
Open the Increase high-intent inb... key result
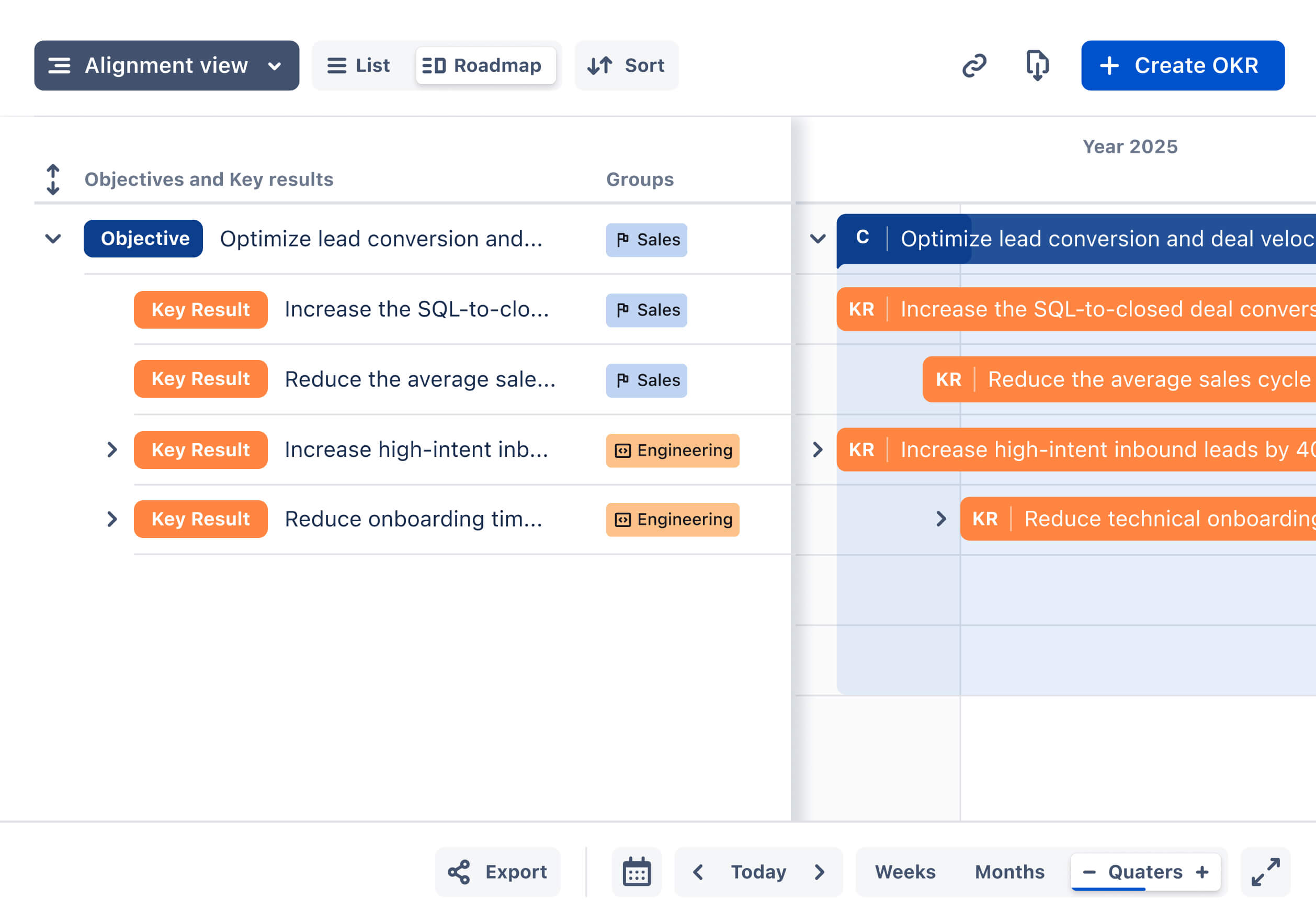417,450
